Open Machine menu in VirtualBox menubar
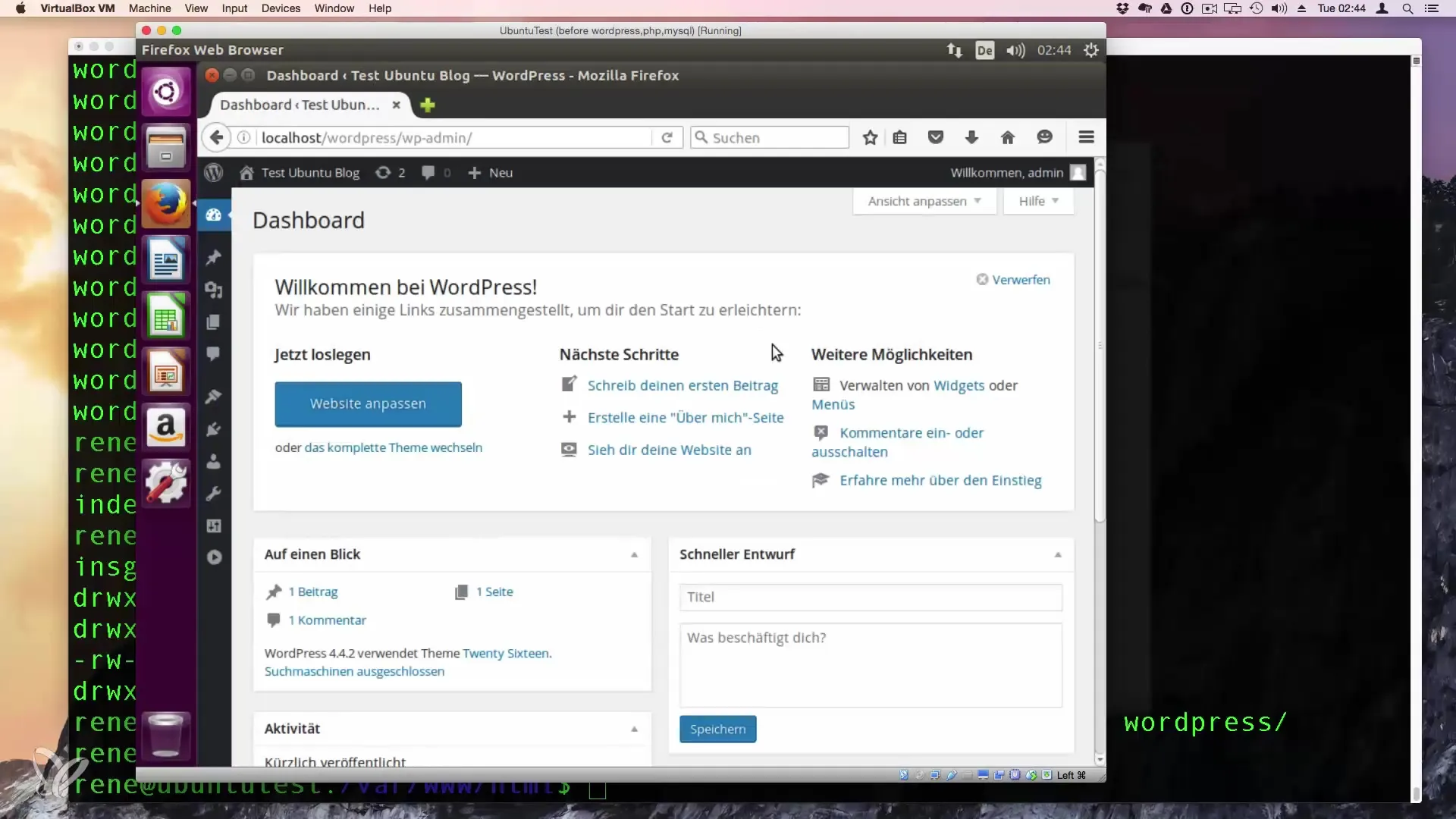Image resolution: width=1456 pixels, height=819 pixels. click(x=149, y=8)
